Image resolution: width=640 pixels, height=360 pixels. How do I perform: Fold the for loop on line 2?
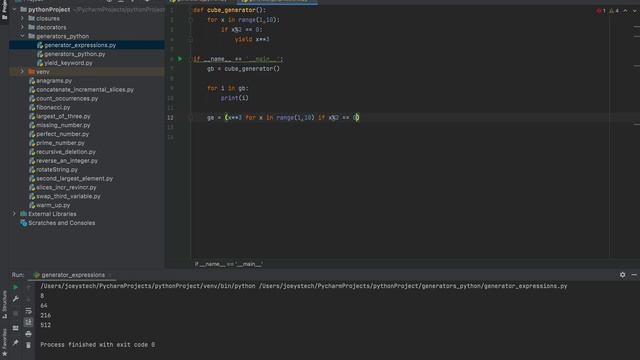[191, 20]
